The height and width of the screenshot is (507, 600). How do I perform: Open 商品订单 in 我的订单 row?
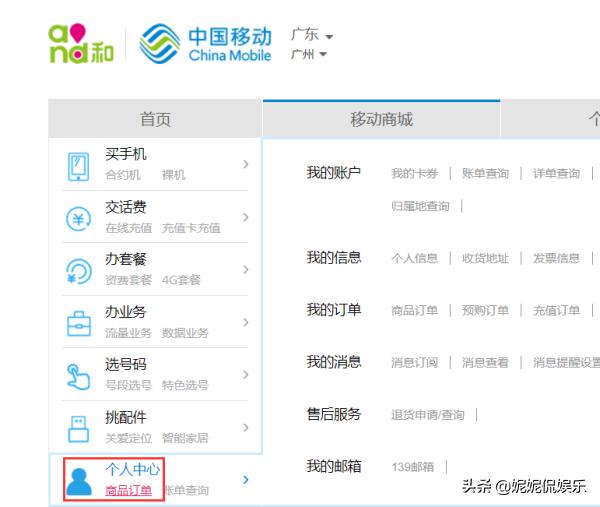tap(414, 310)
